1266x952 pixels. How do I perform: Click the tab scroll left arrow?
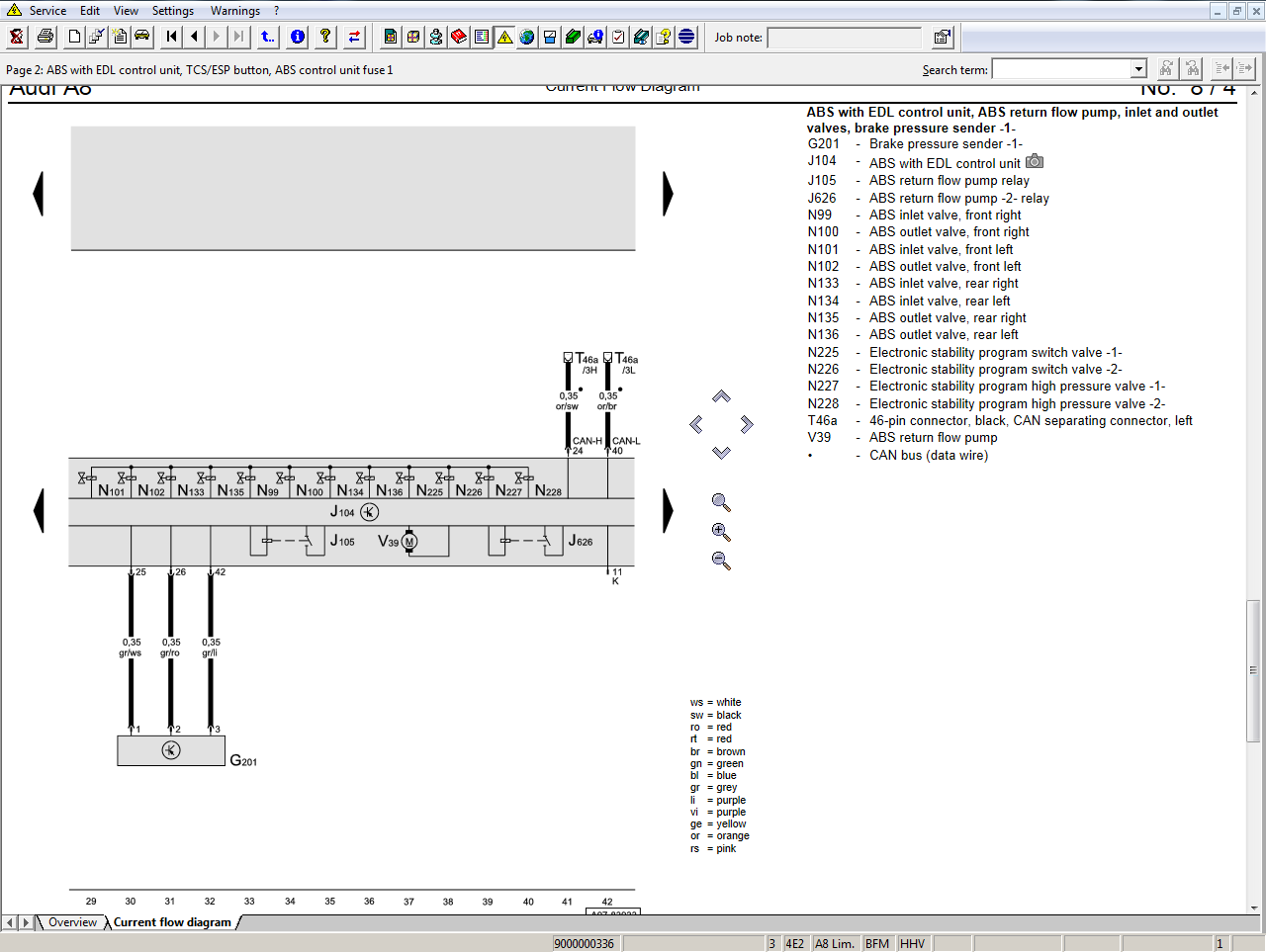pos(10,922)
